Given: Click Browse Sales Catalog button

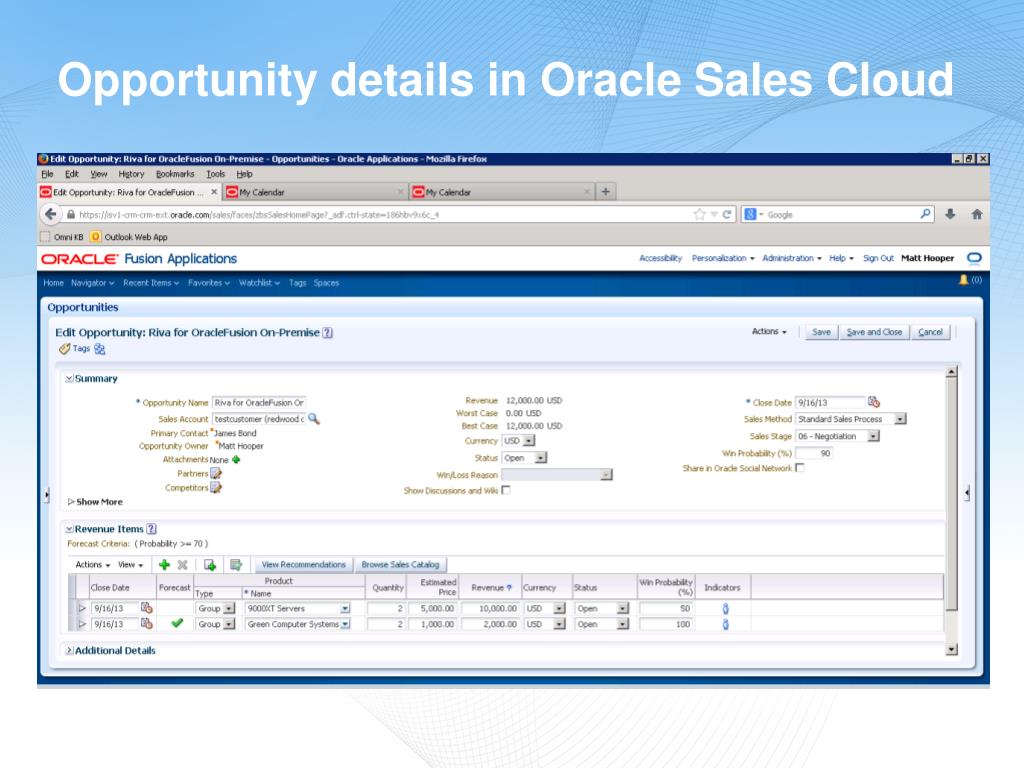Looking at the screenshot, I should [x=400, y=564].
